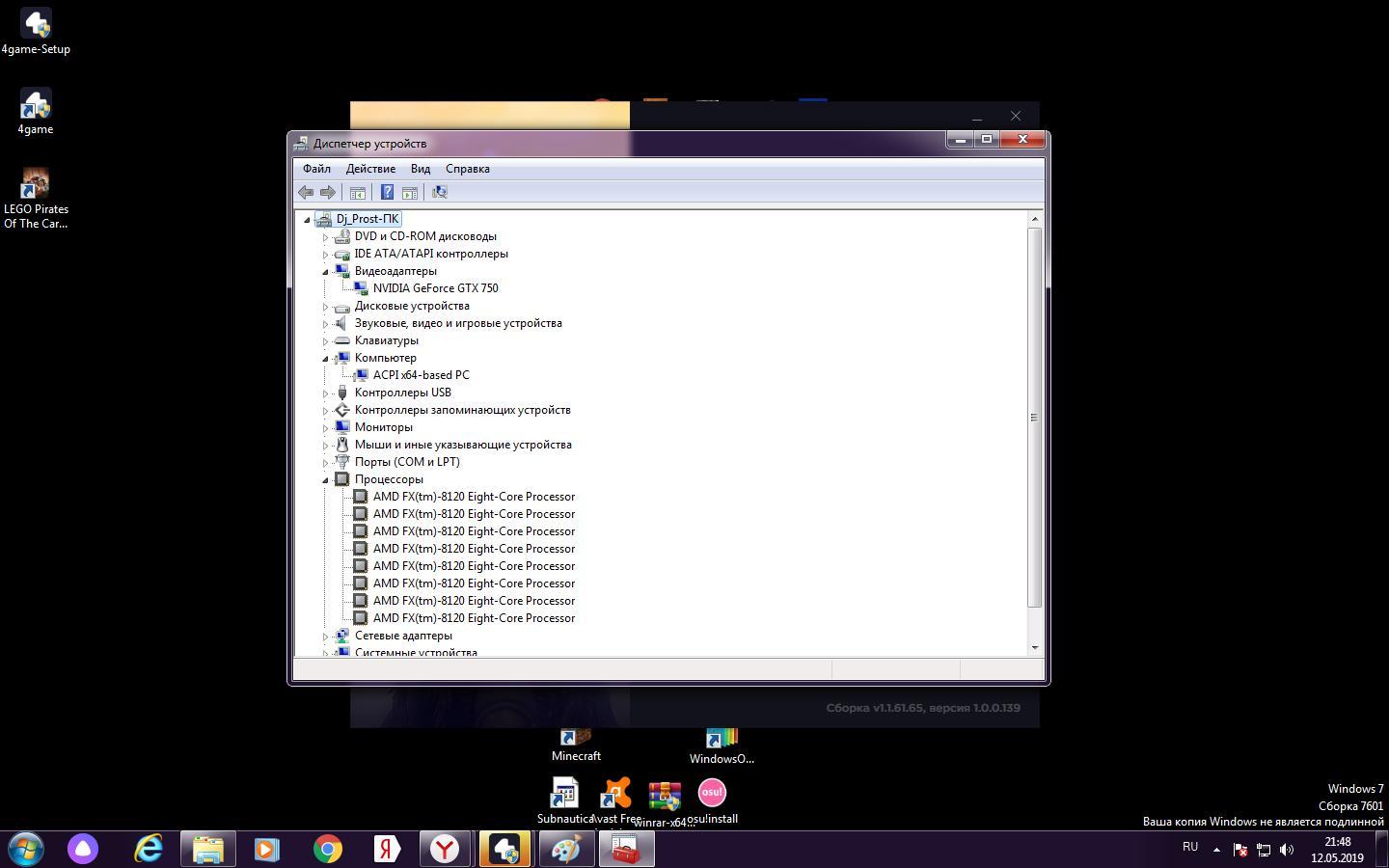Click the Forward arrow in the toolbar
The image size is (1389, 868).
tap(328, 192)
